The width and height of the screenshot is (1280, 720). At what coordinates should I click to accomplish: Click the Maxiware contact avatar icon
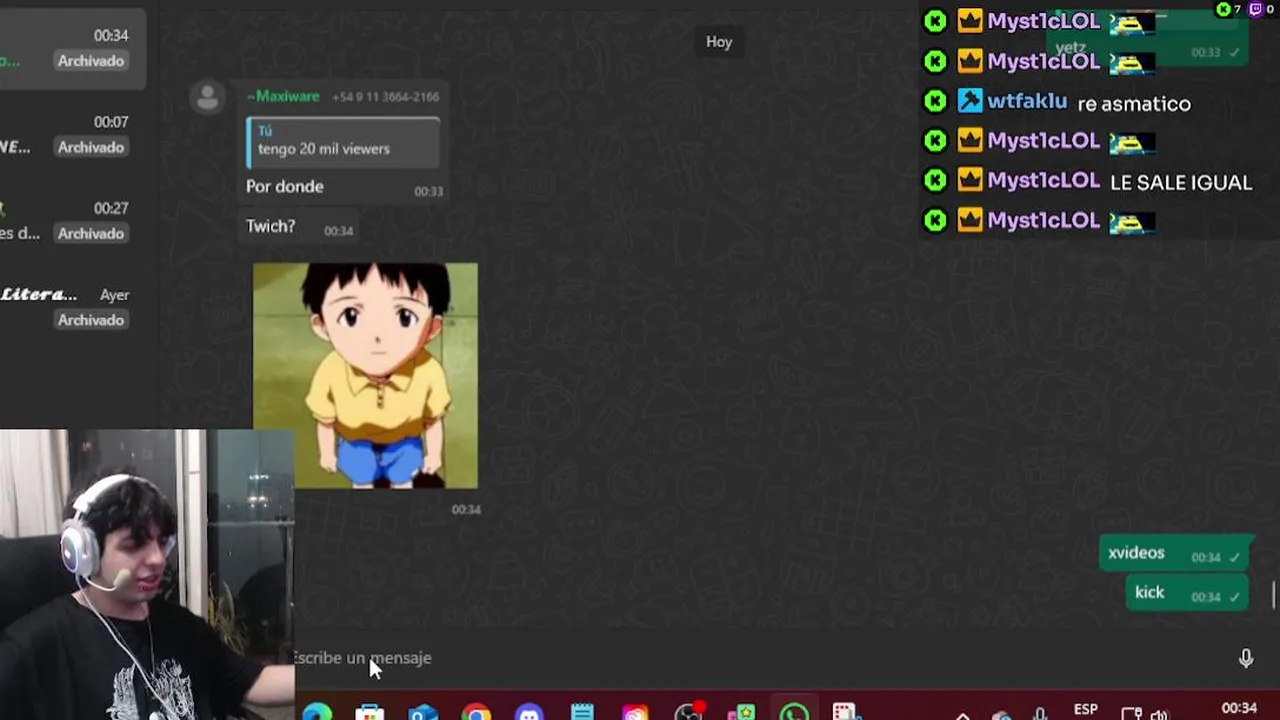click(208, 98)
